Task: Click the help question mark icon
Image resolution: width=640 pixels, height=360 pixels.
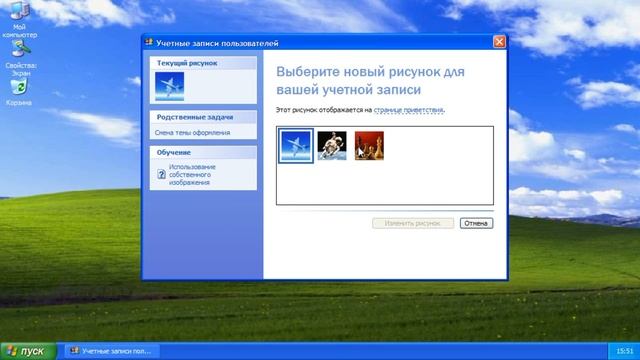Action: (x=161, y=174)
